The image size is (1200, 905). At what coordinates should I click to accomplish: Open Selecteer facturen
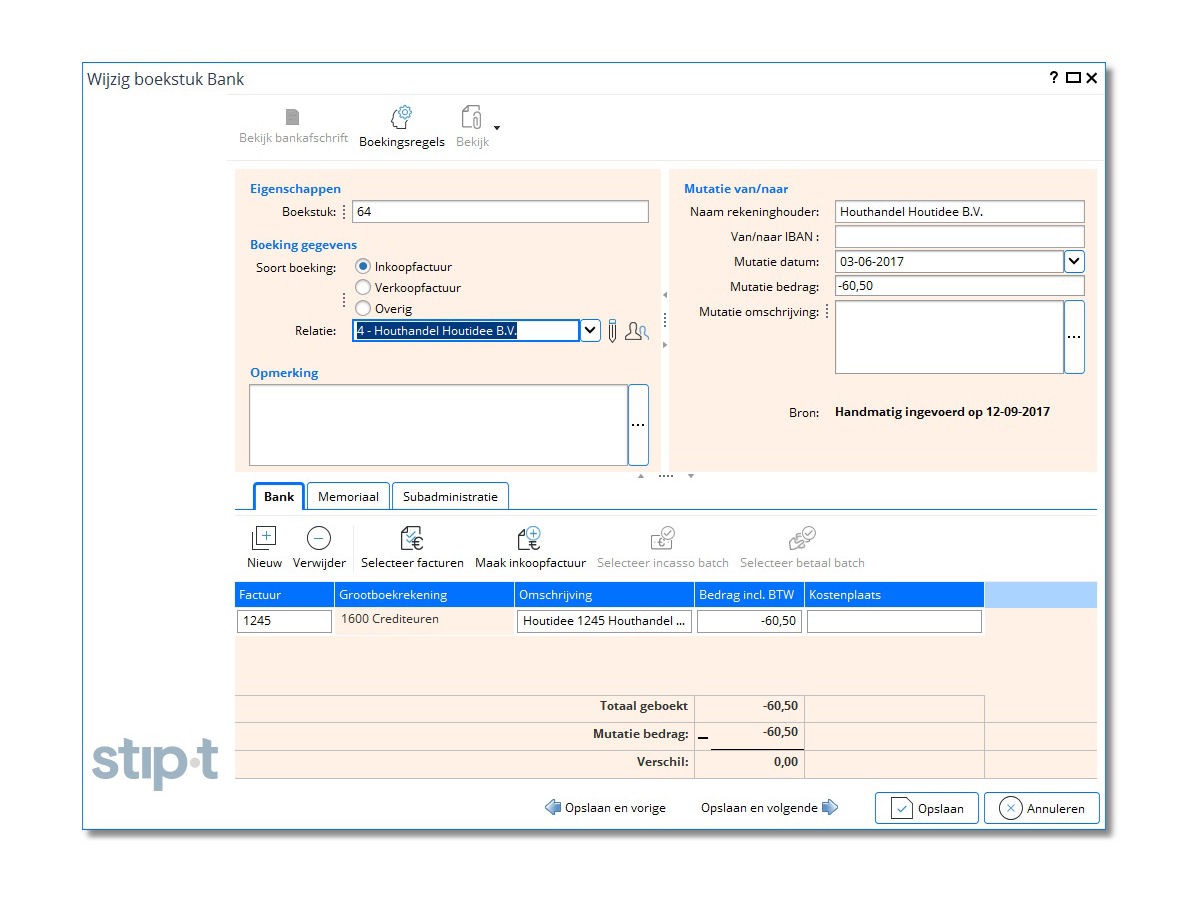[x=412, y=539]
